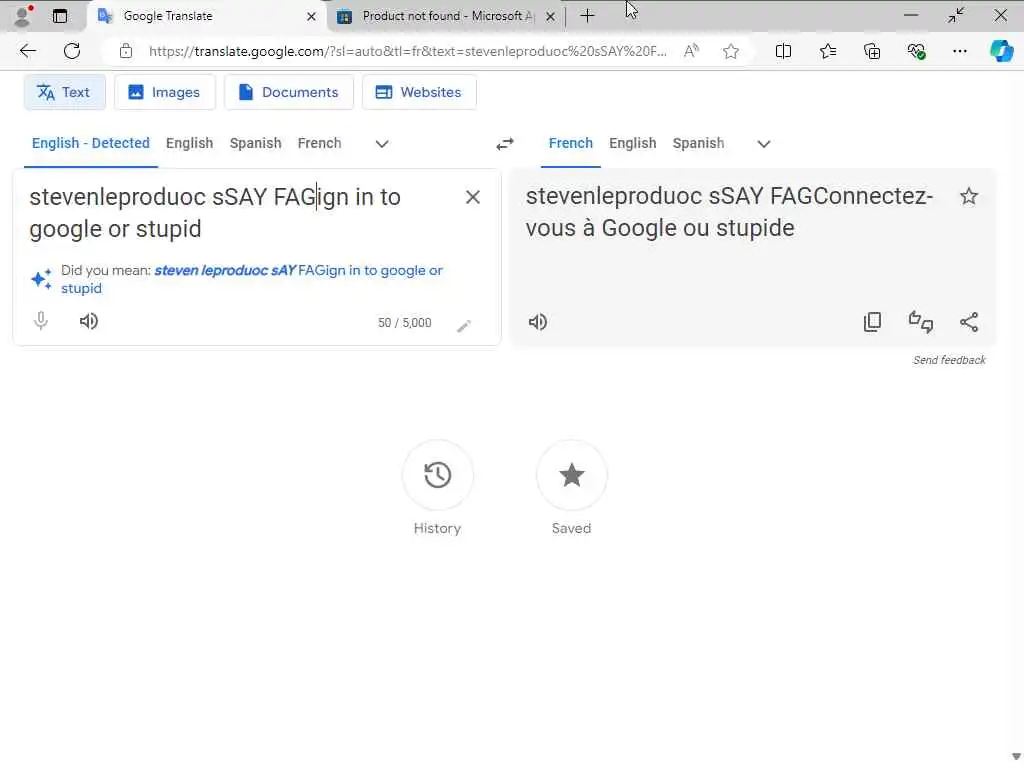This screenshot has width=1024, height=768.
Task: Open the tab actions menu icon
Action: pos(59,16)
